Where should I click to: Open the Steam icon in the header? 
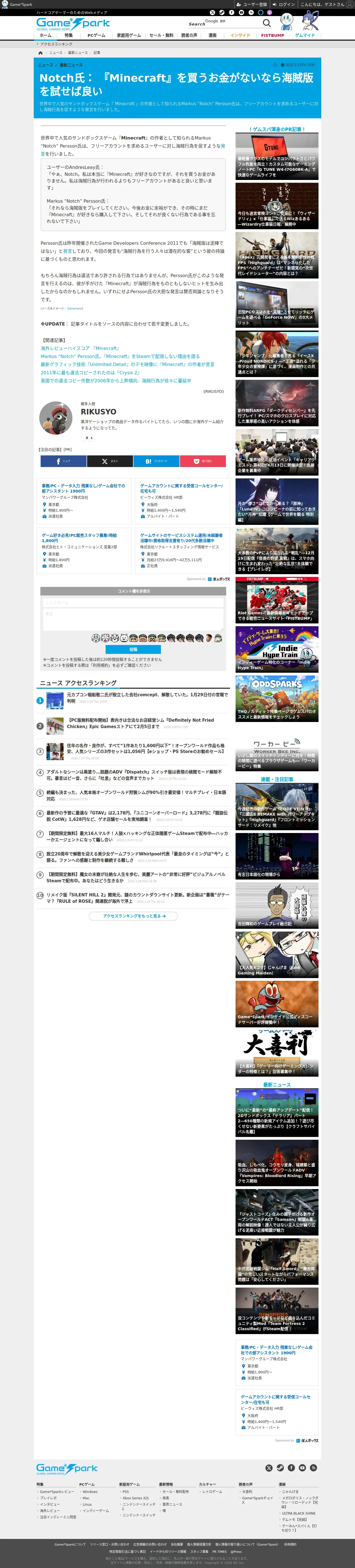pos(222,12)
